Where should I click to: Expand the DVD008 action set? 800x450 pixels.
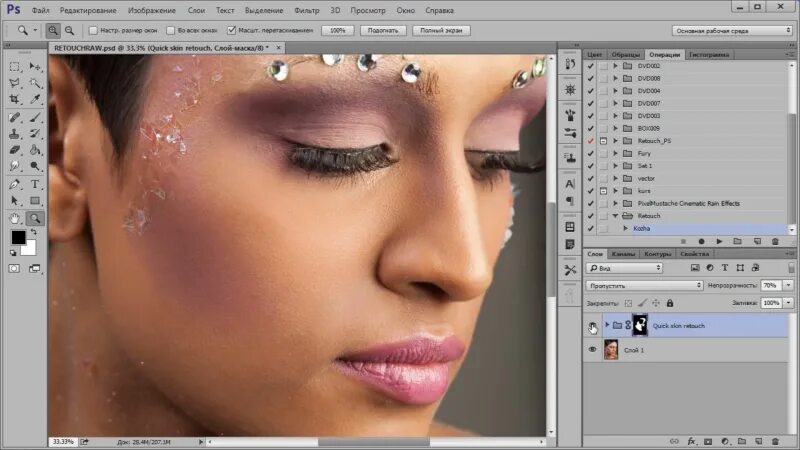coord(615,79)
